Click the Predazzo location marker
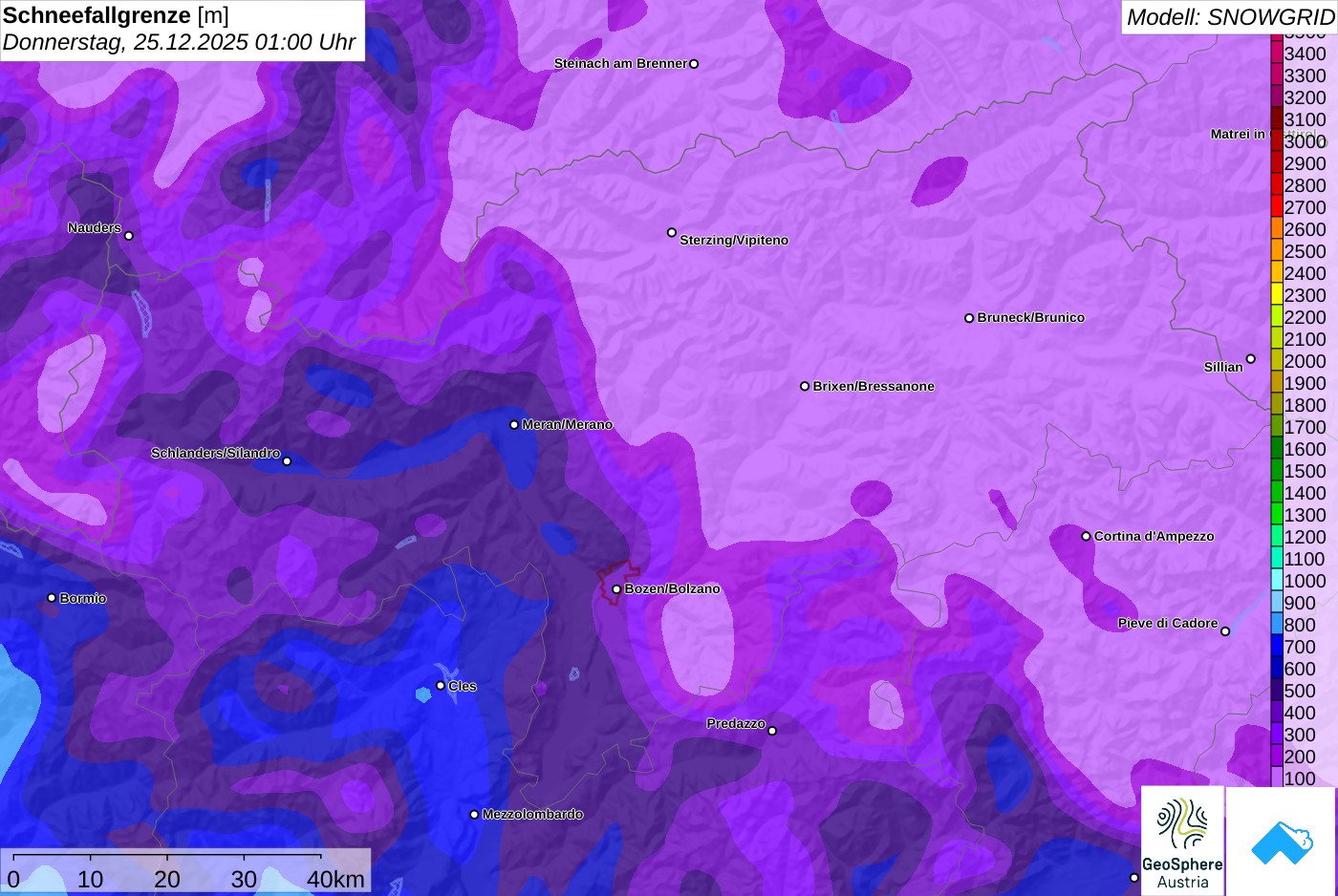1338x896 pixels. [772, 731]
